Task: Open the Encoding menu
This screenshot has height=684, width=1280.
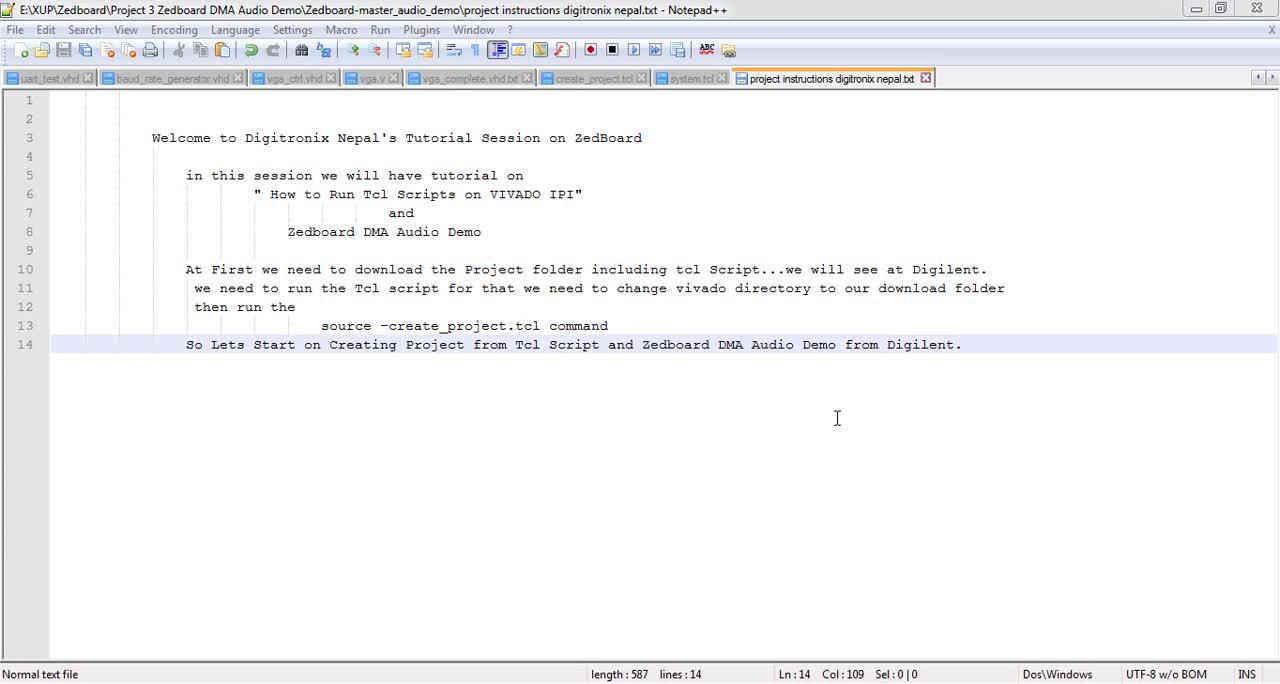Action: 174,30
